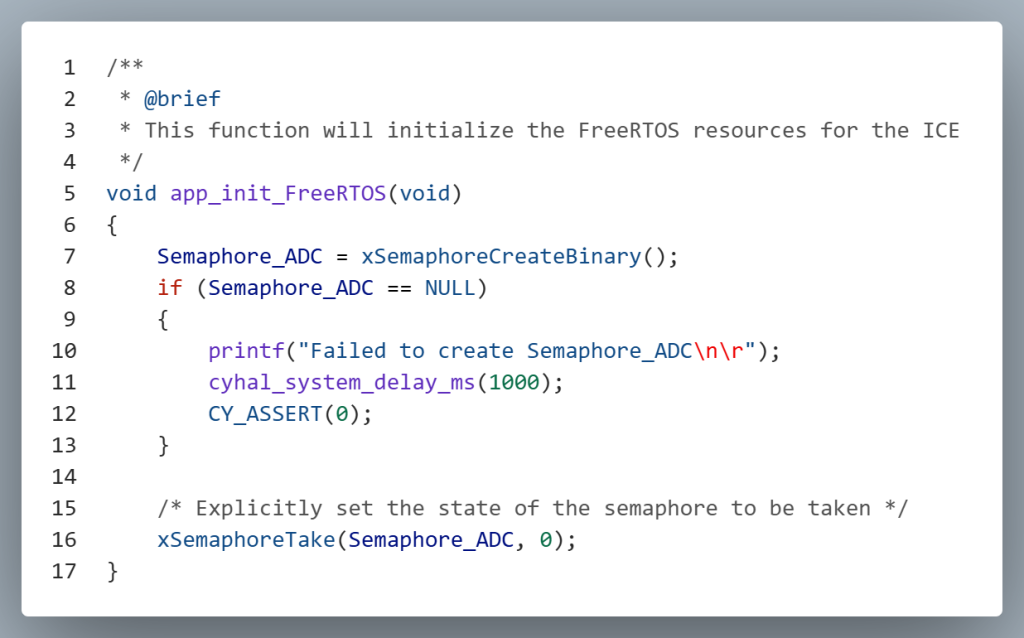1024x638 pixels.
Task: Click the cyhal_system_delay_ms function call
Action: pos(342,382)
